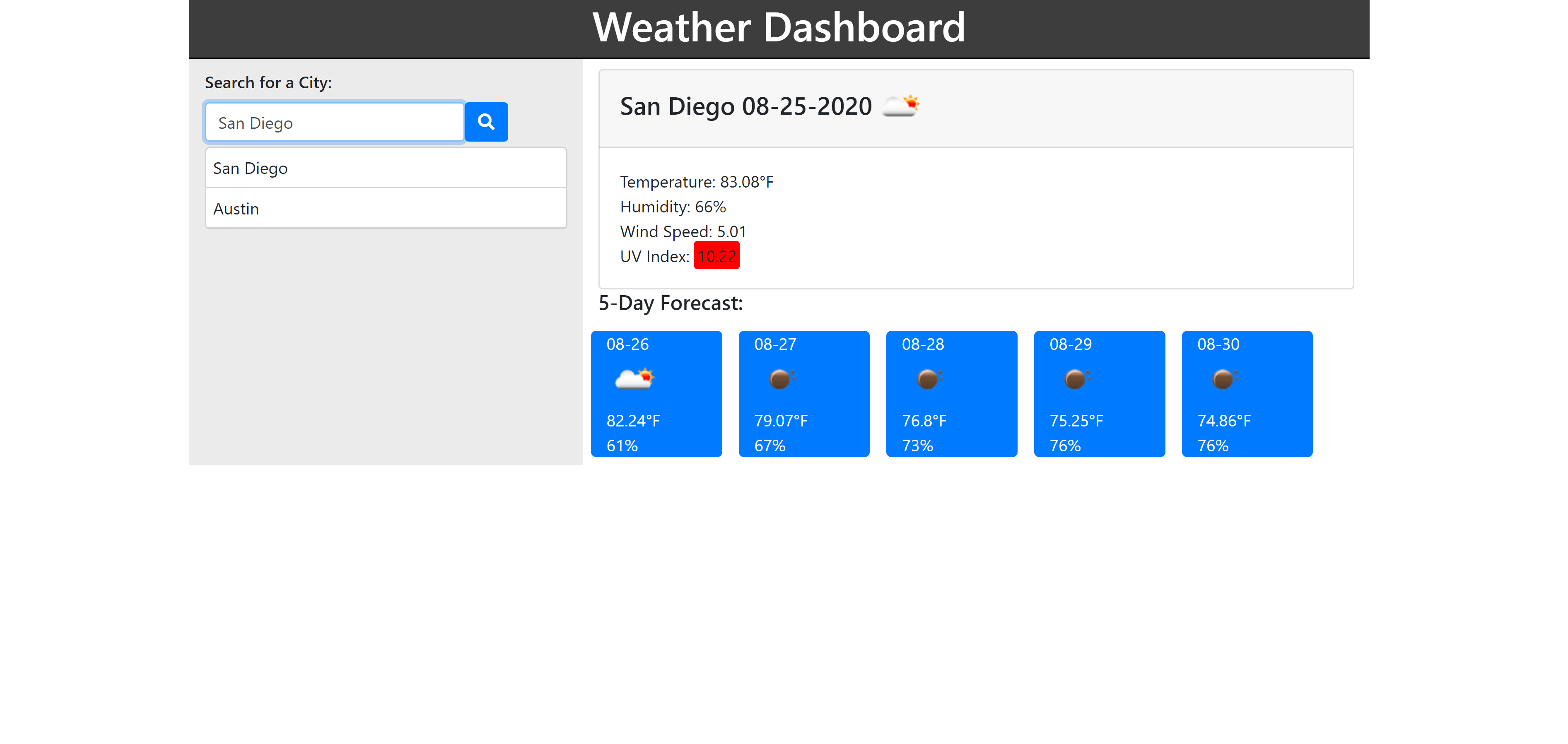Image resolution: width=1568 pixels, height=744 pixels.
Task: Click the red UV Index 10.22 badge
Action: tap(716, 255)
